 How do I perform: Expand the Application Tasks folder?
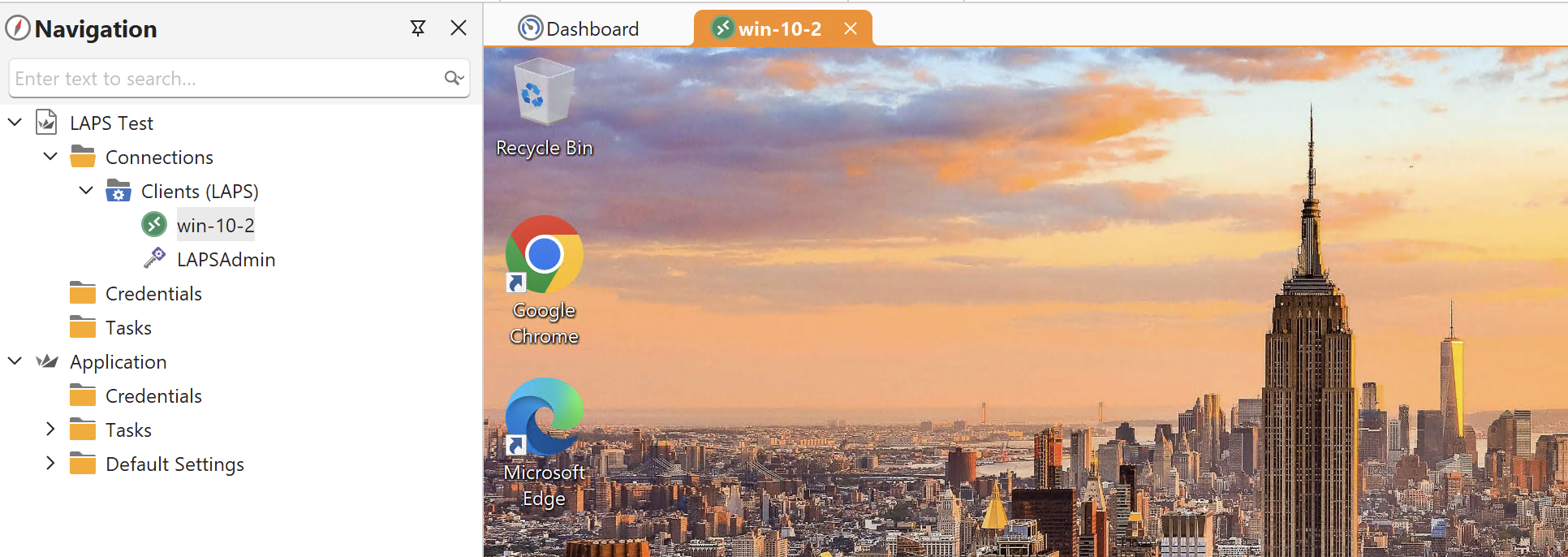click(x=50, y=430)
